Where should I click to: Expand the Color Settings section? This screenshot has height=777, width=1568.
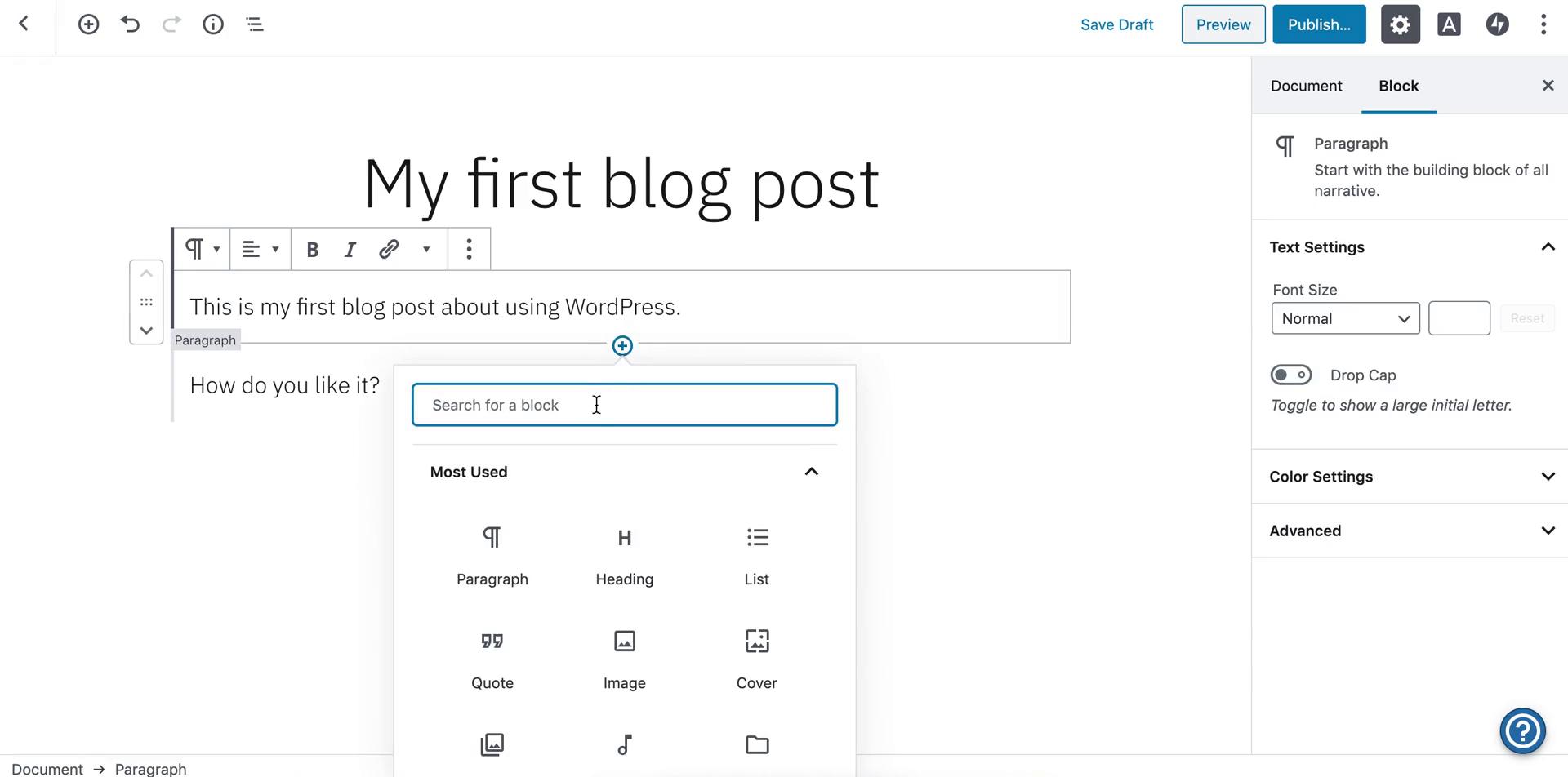pos(1410,476)
